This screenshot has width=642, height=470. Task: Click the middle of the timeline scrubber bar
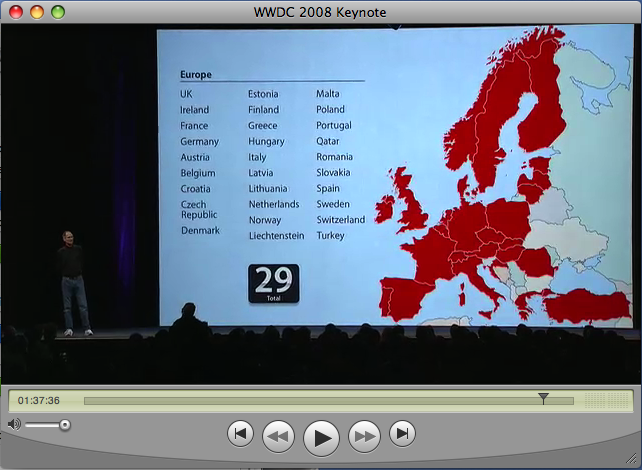pos(328,401)
